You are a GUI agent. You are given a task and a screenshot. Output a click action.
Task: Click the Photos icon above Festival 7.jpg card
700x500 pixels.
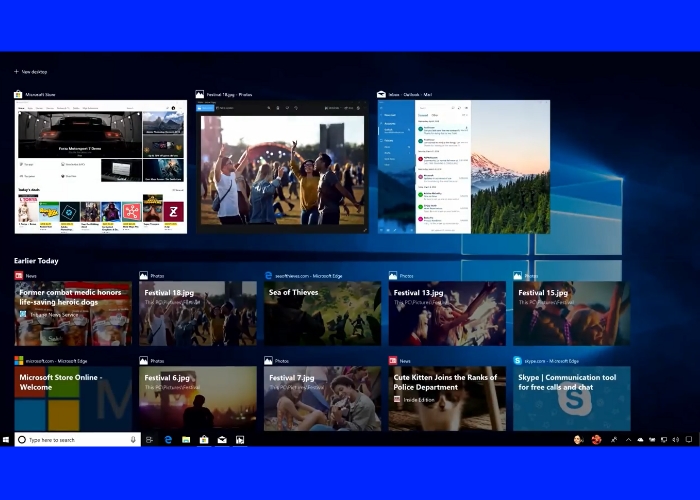tap(268, 360)
